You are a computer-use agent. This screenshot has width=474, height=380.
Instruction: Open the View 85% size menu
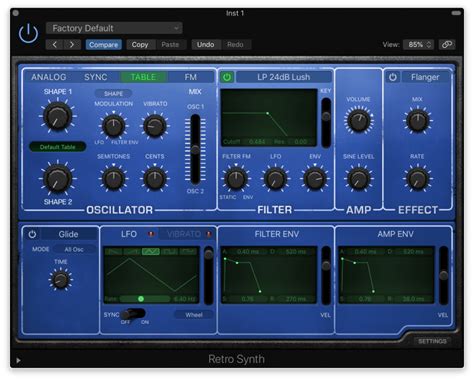pos(418,44)
